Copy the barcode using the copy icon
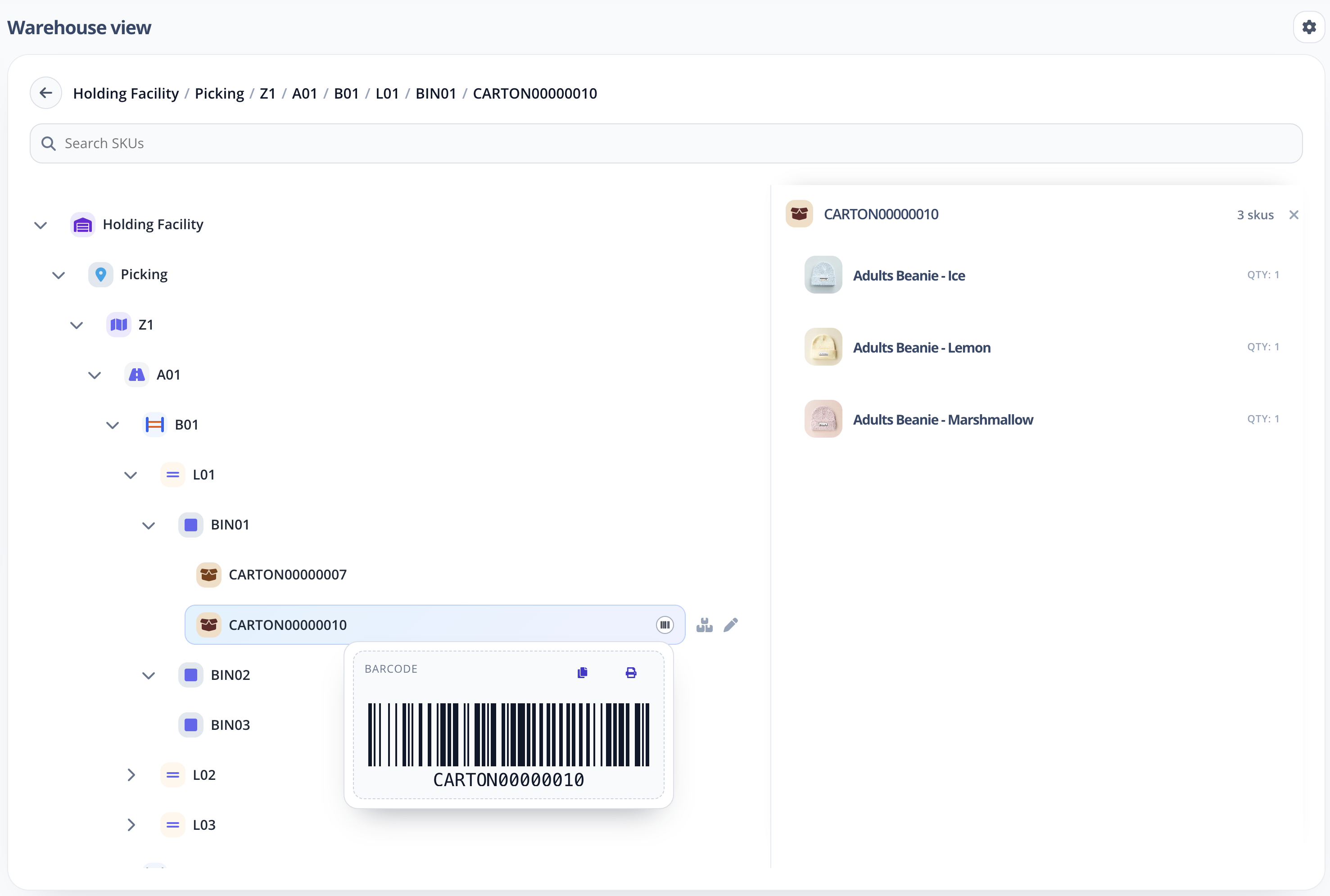Screen dimensions: 1330x896 point(582,673)
